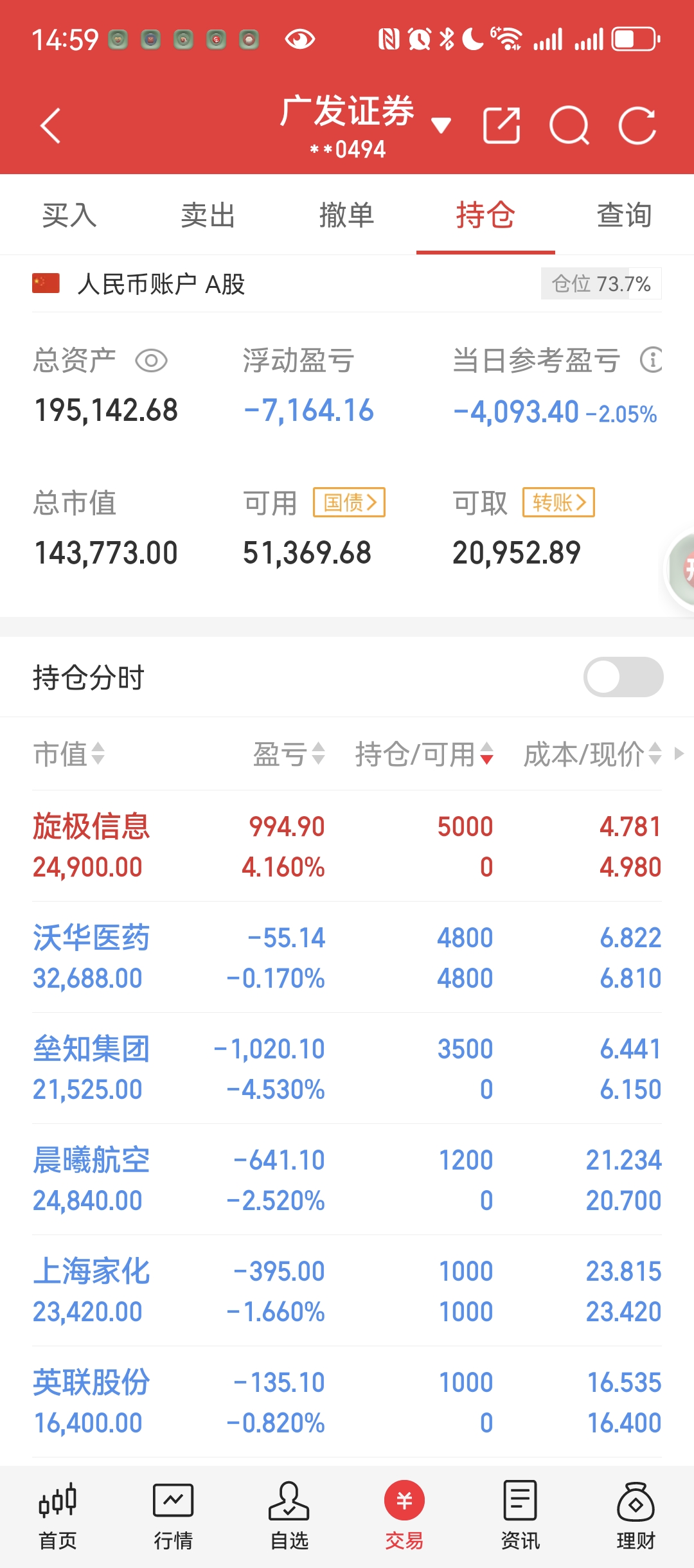
Task: Tap the back arrow icon
Action: pyautogui.click(x=50, y=125)
